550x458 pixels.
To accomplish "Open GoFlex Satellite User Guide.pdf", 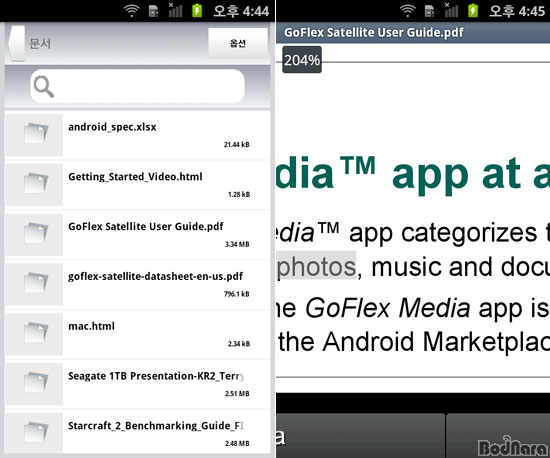I will coord(137,235).
